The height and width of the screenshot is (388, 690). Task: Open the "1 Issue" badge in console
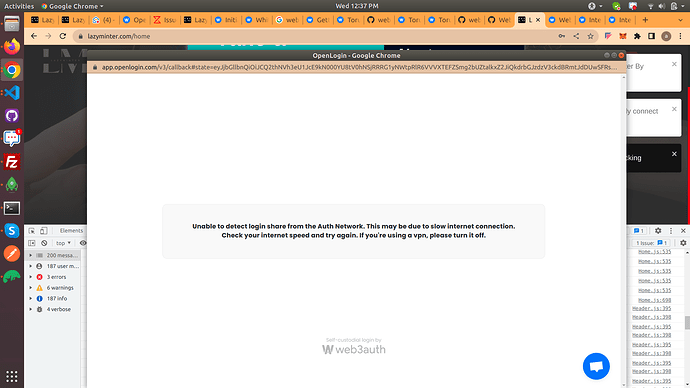tap(652, 243)
